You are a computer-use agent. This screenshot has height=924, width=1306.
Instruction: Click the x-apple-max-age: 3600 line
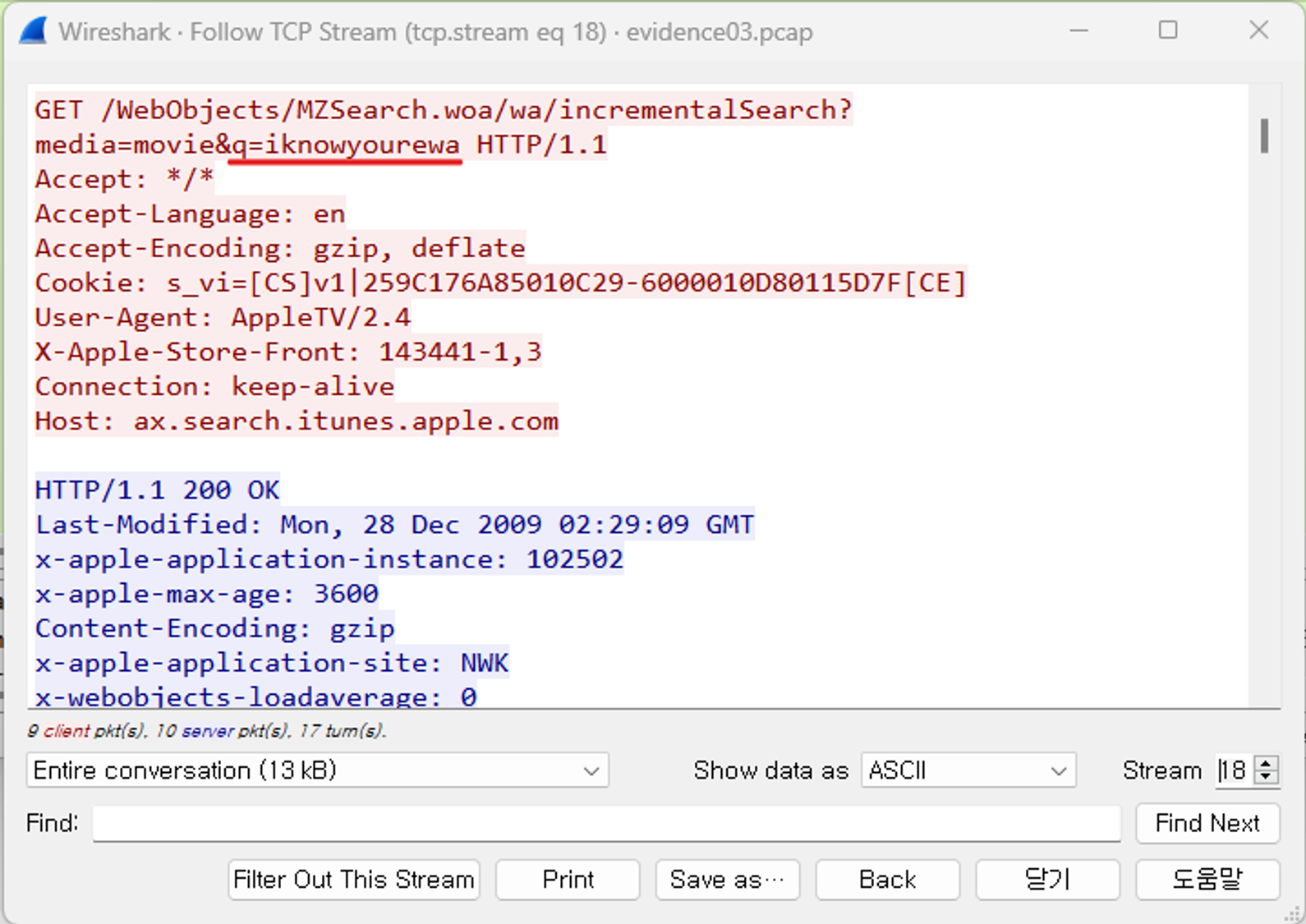pyautogui.click(x=206, y=593)
